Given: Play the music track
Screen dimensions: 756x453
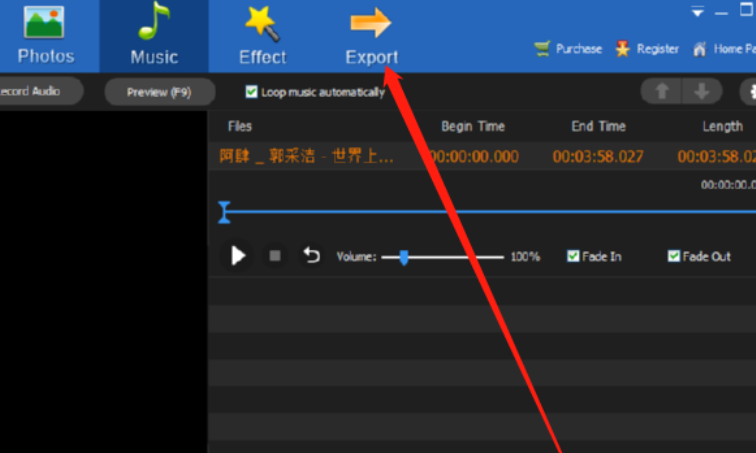Looking at the screenshot, I should pos(237,255).
